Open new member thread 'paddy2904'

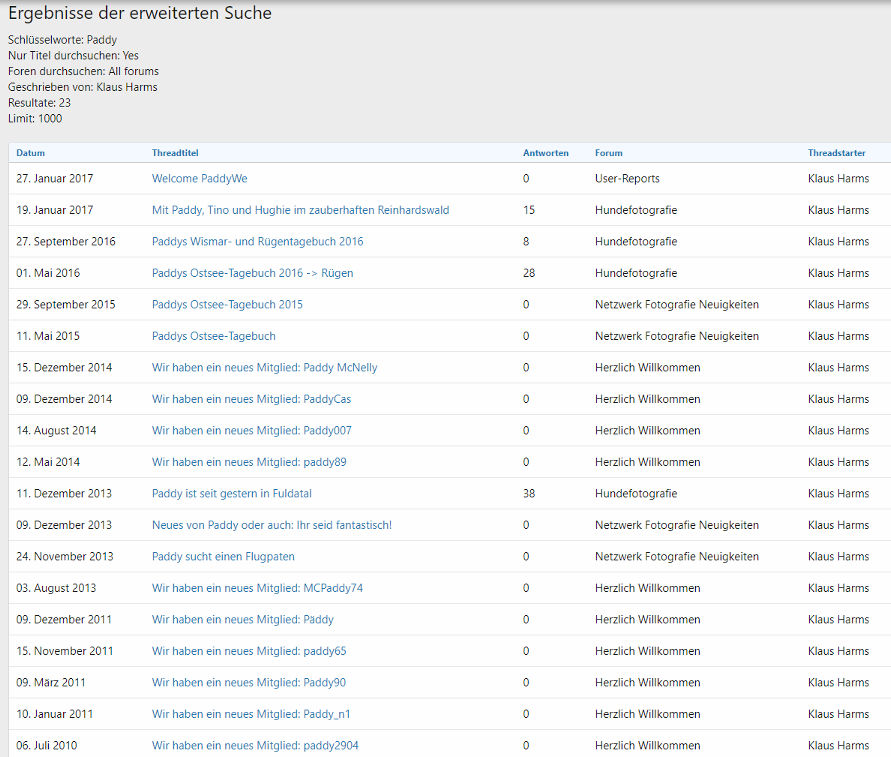255,746
